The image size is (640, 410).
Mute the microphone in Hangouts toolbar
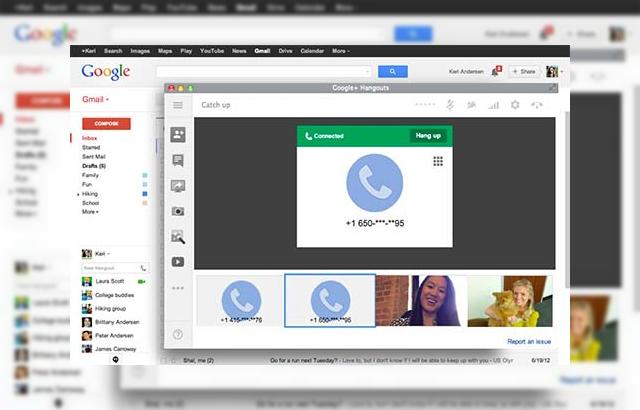click(449, 105)
